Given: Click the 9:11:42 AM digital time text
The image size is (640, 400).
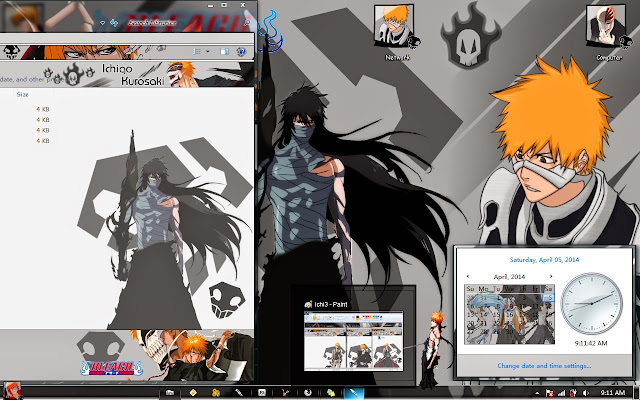Looking at the screenshot, I should click(x=591, y=343).
